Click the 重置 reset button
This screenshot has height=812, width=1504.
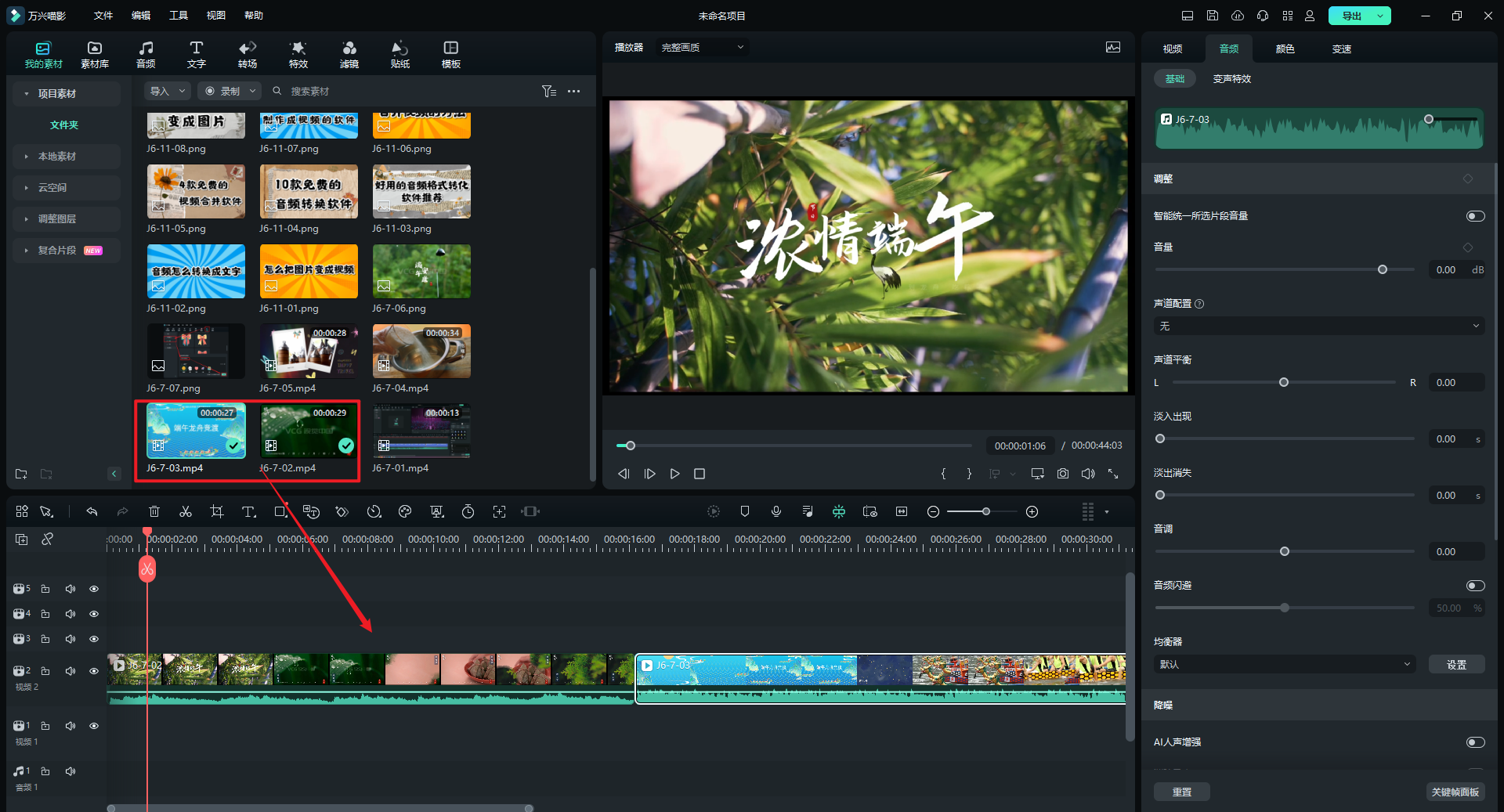click(x=1181, y=792)
